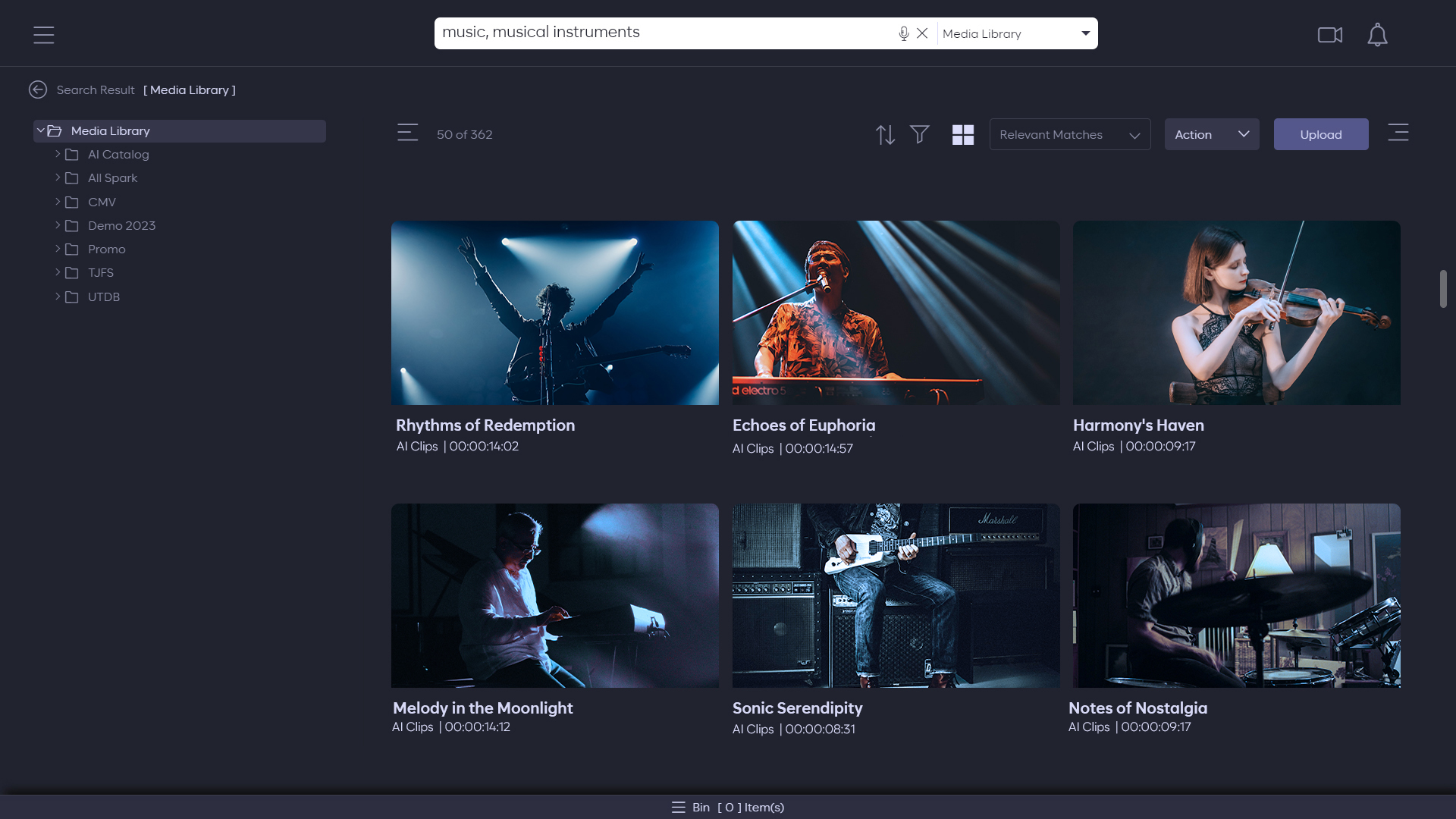This screenshot has height=819, width=1456.
Task: Click the CMV folder icon
Action: coord(72,202)
